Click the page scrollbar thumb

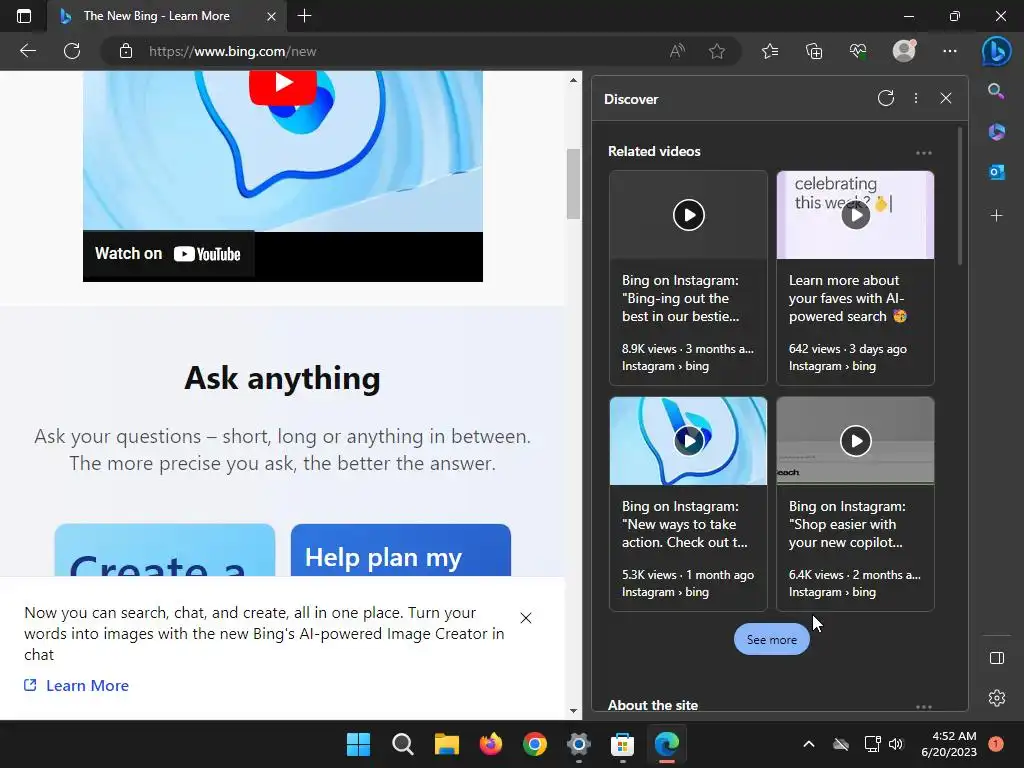(x=573, y=184)
